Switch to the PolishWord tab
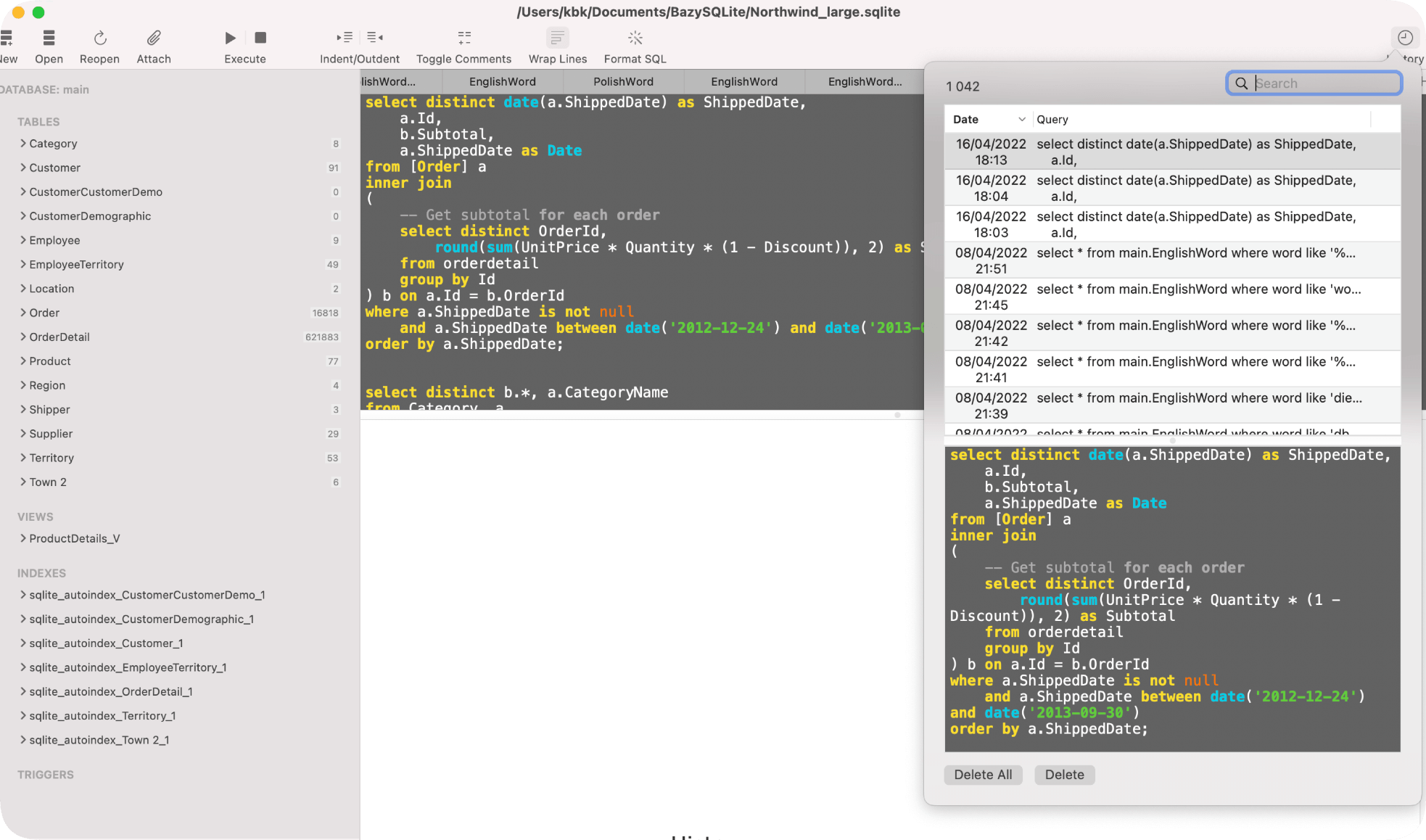1426x840 pixels. click(x=623, y=81)
